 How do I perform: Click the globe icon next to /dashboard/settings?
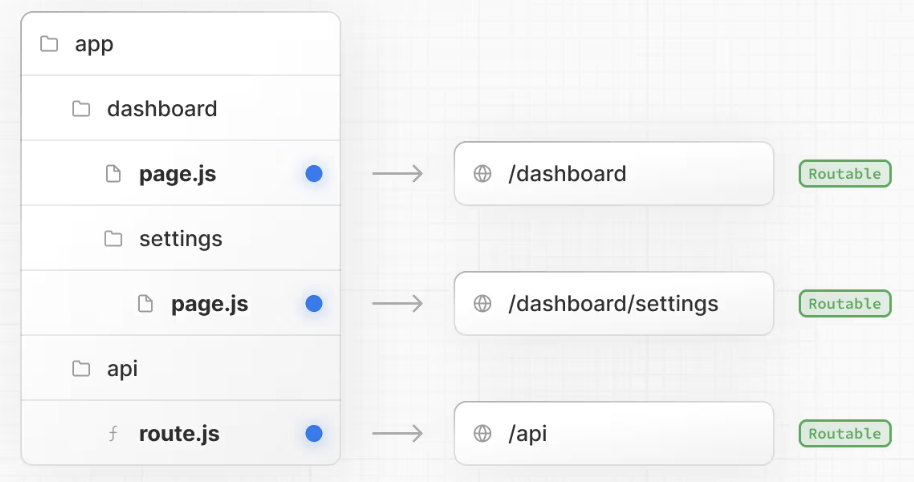(482, 304)
